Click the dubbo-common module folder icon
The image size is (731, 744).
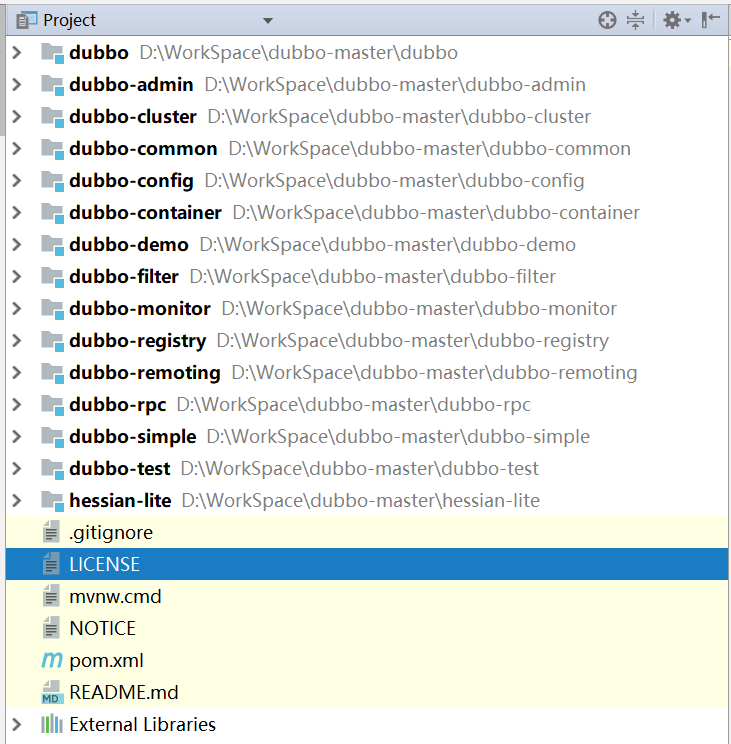pos(52,149)
